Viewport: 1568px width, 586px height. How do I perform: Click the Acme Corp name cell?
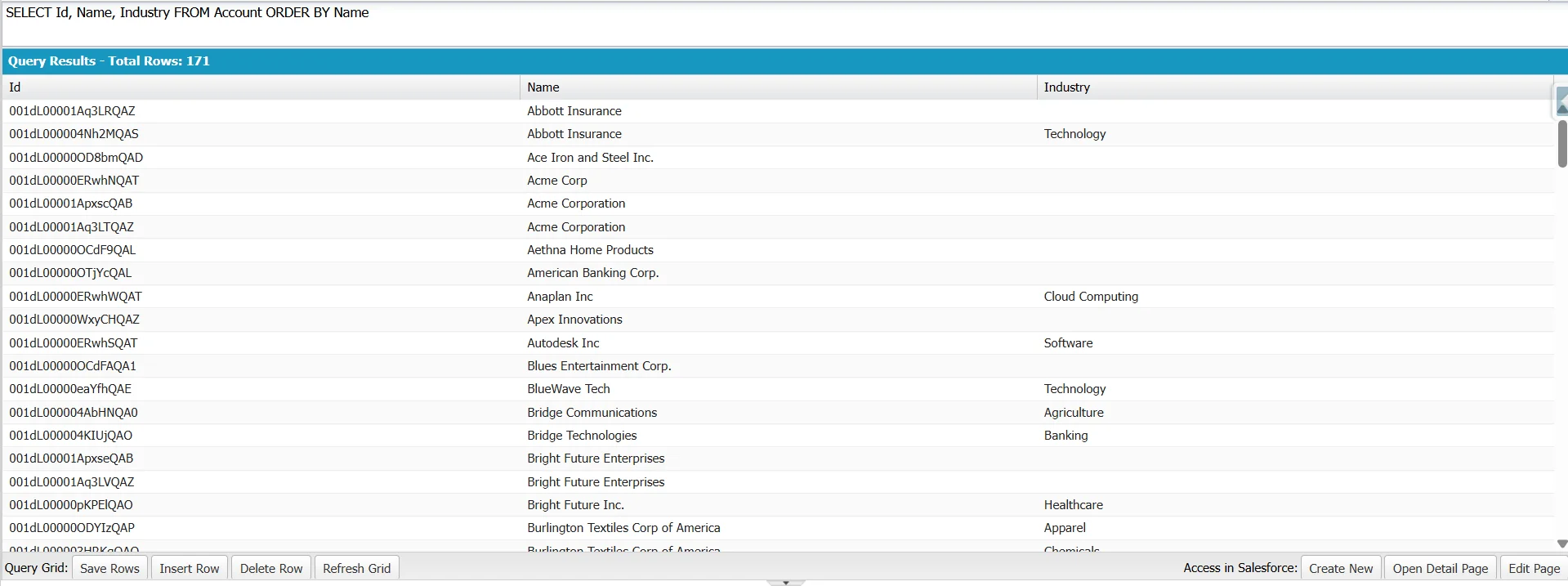[x=778, y=181]
